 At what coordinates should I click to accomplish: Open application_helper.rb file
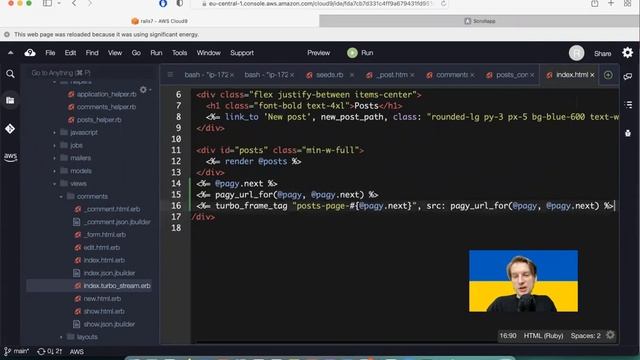(x=107, y=94)
